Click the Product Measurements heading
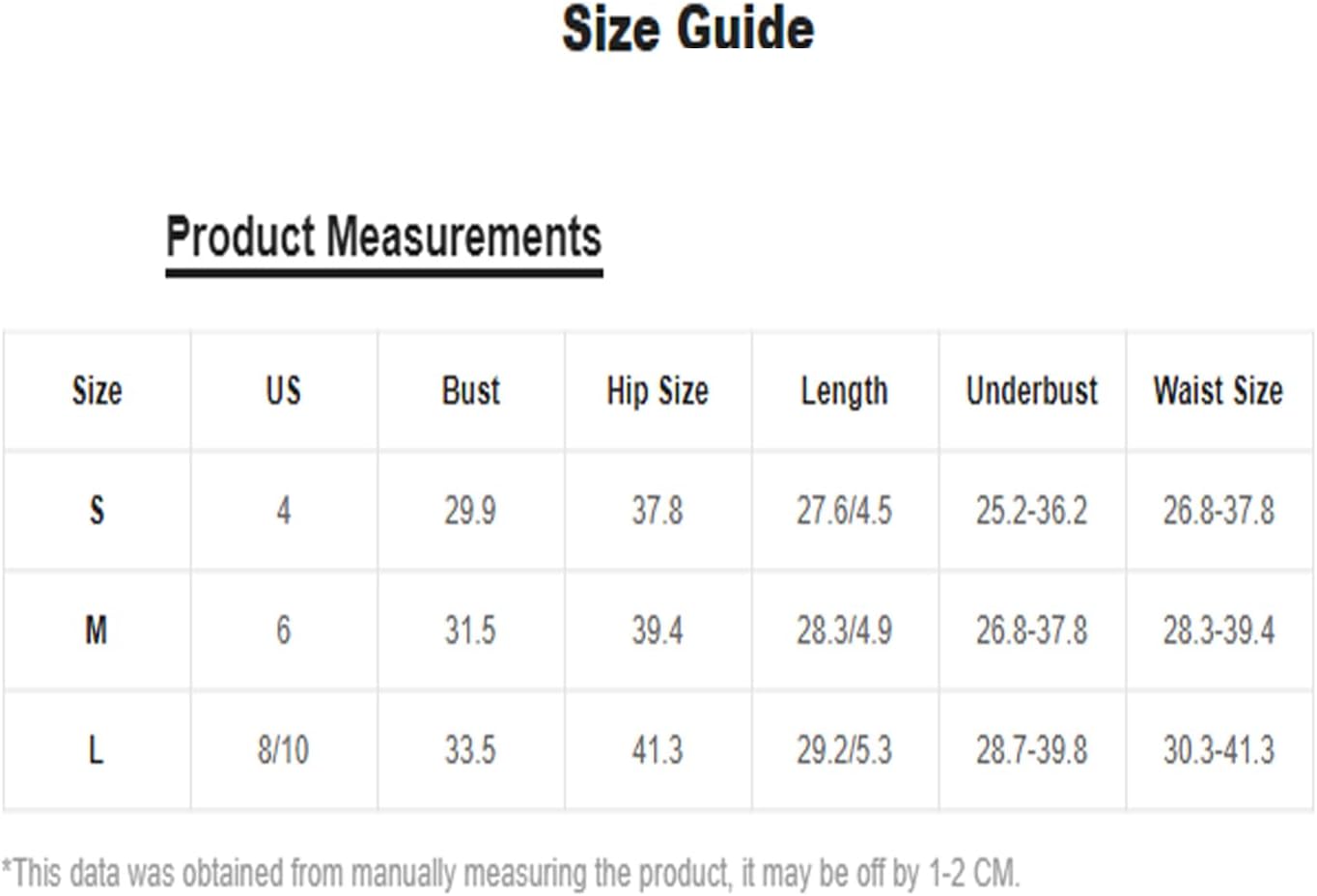 click(x=383, y=238)
